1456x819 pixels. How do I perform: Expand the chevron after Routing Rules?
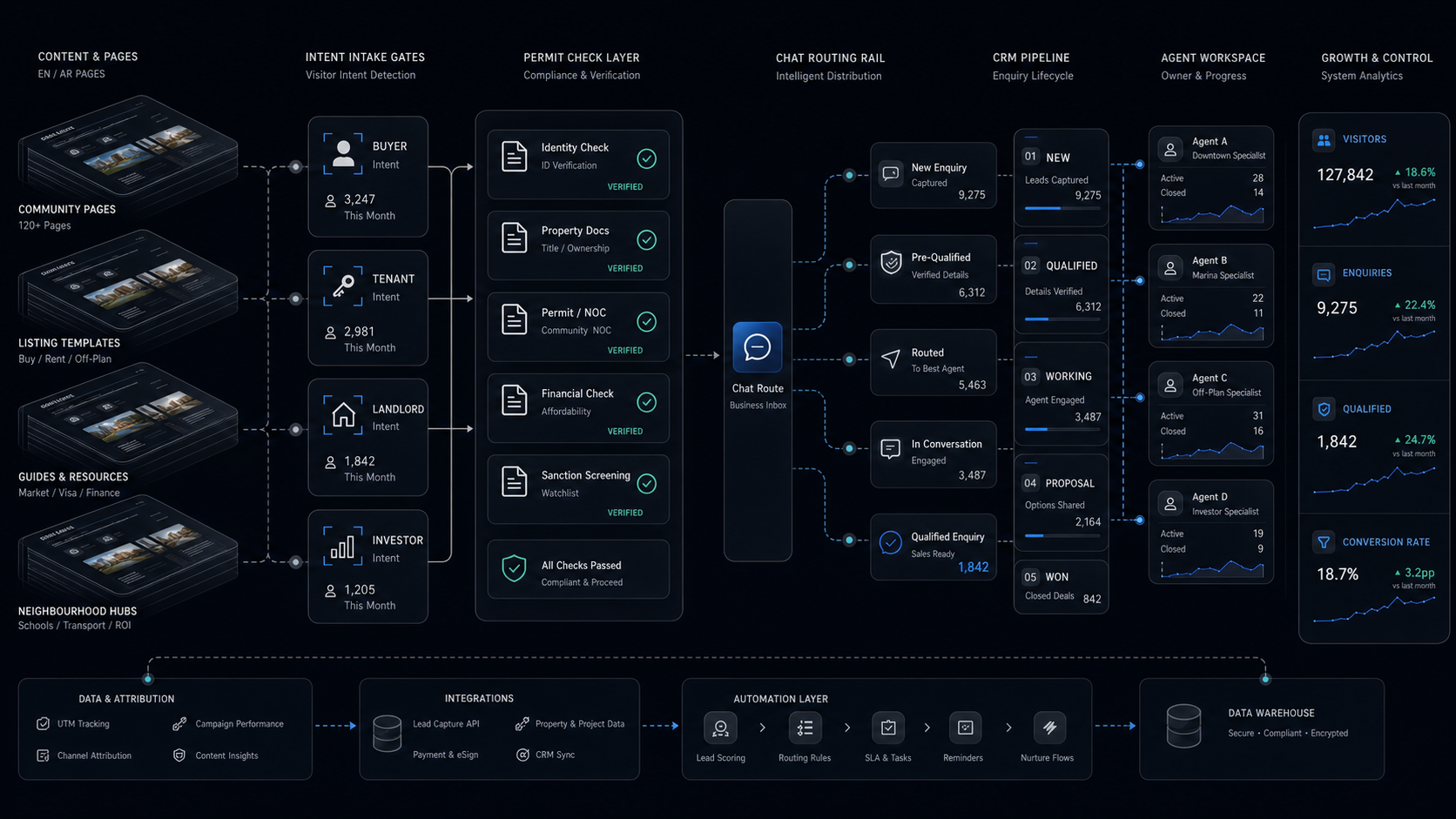pos(847,728)
